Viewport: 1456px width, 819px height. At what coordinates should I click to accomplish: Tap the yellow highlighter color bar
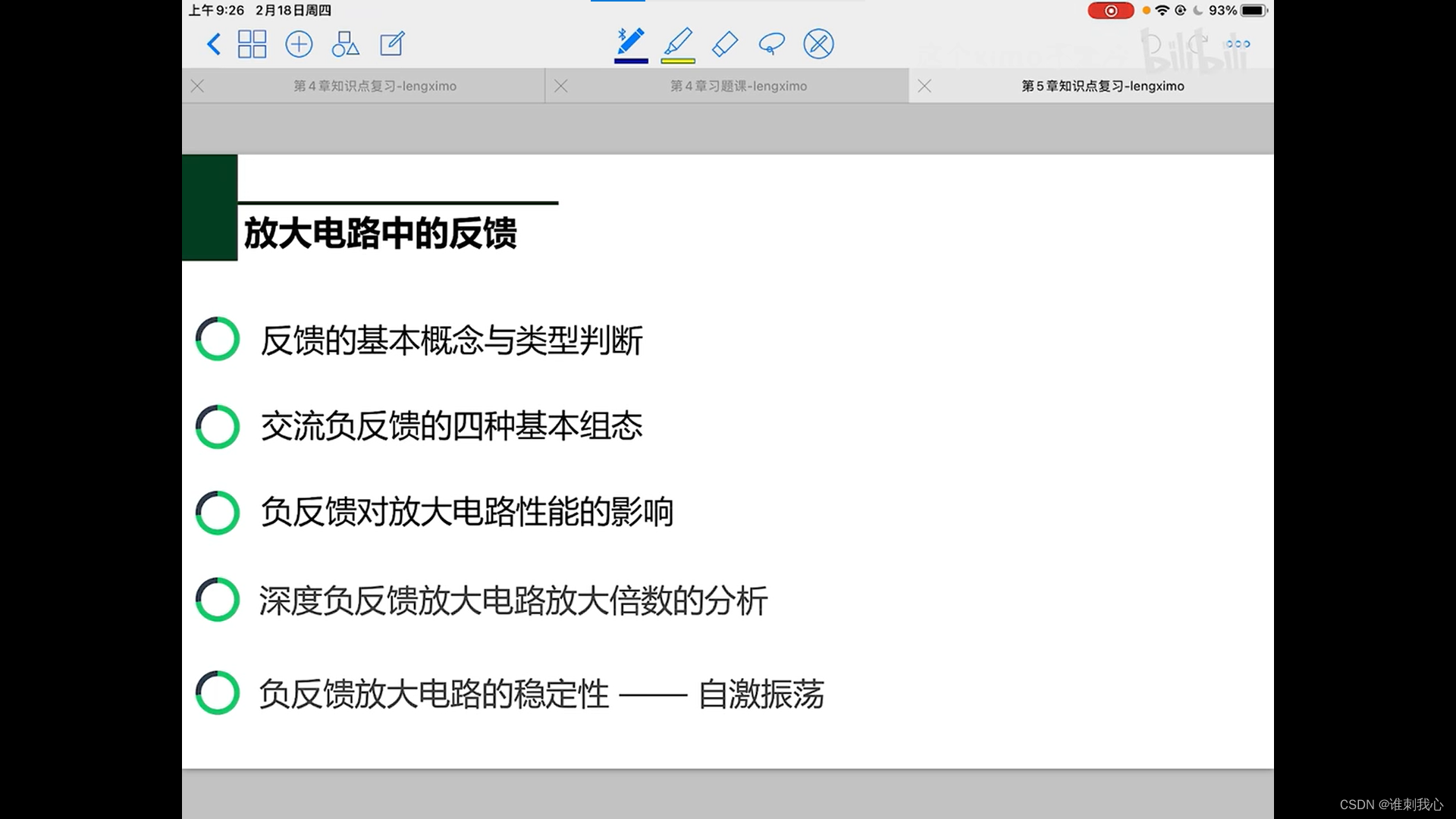coord(678,61)
